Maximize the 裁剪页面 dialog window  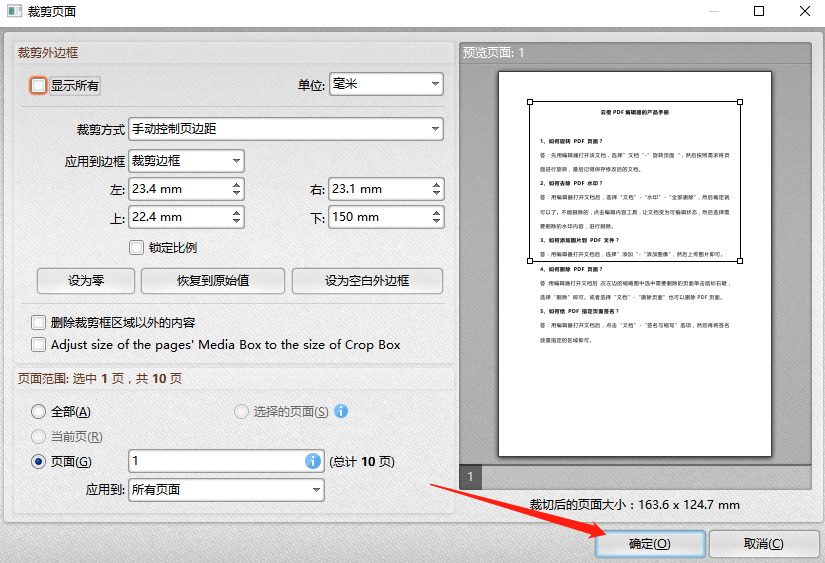(x=759, y=11)
